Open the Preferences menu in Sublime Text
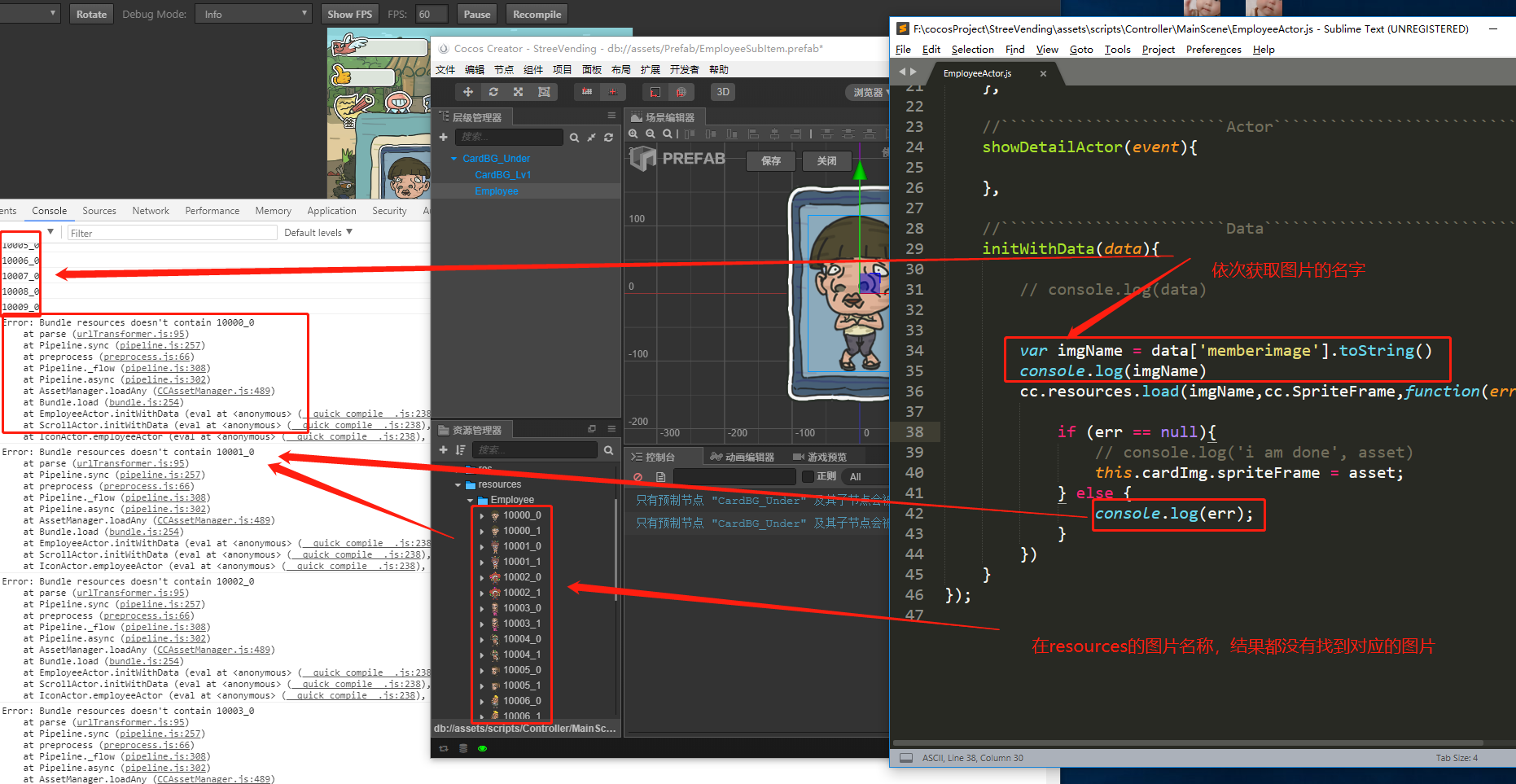The image size is (1516, 784). pos(1213,50)
